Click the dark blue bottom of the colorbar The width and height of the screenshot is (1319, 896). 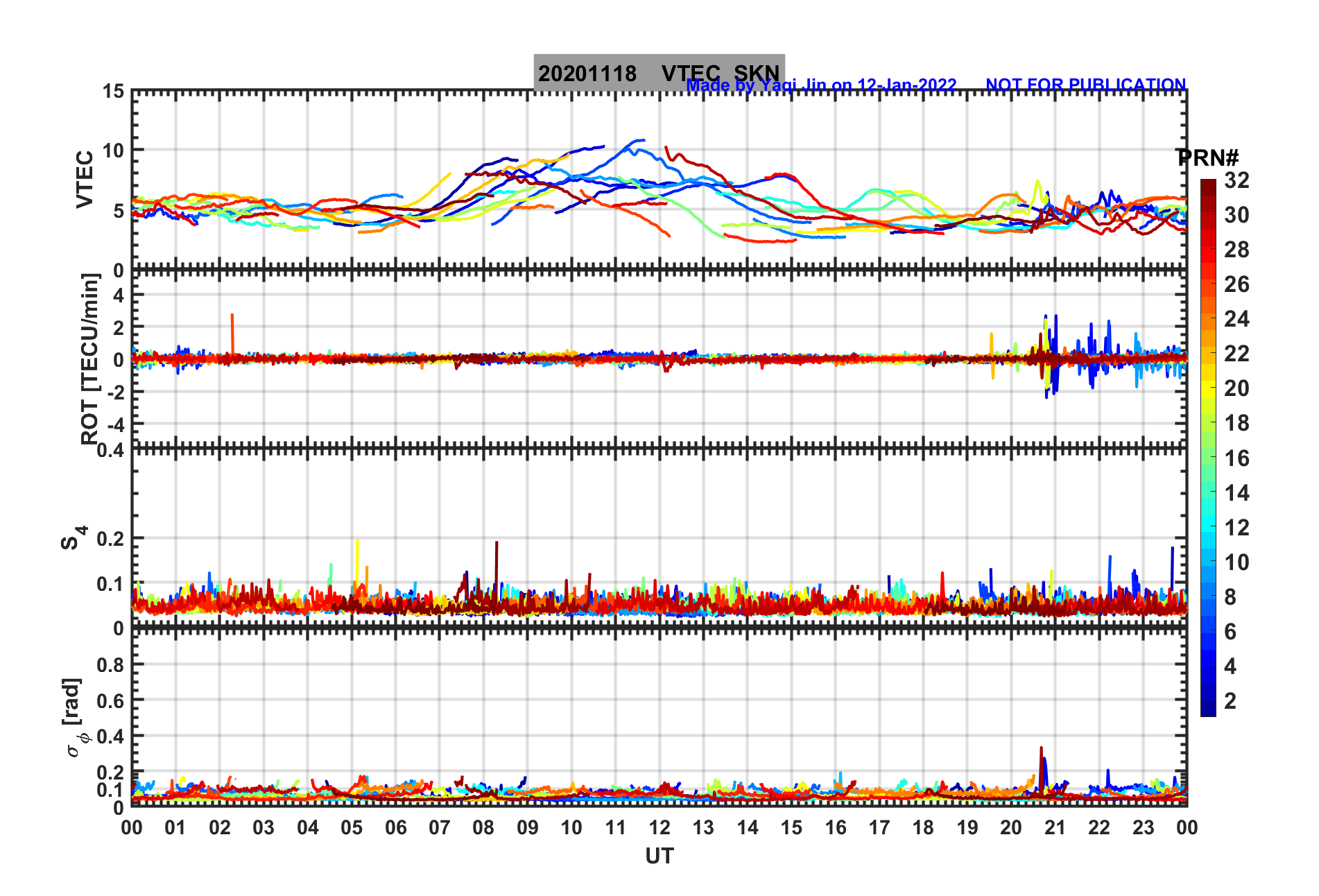(1208, 709)
